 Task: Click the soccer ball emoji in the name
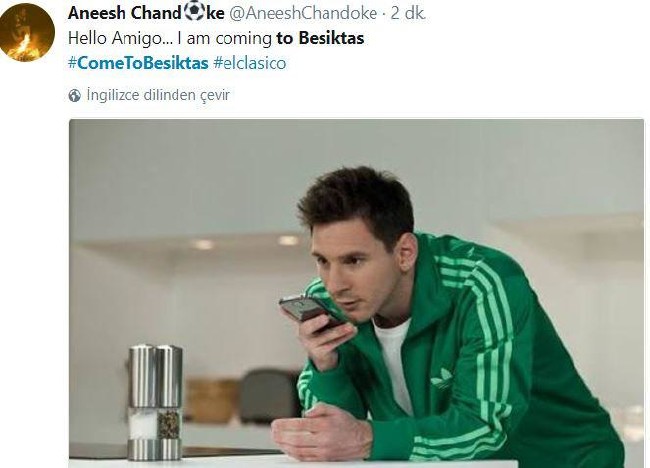tap(194, 11)
